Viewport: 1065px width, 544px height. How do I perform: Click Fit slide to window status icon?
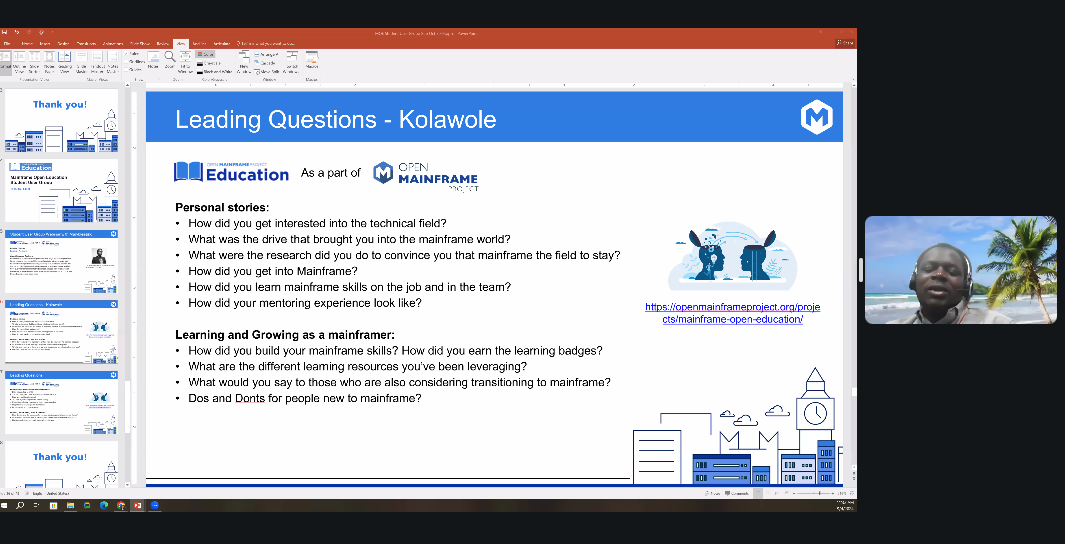pyautogui.click(x=851, y=493)
